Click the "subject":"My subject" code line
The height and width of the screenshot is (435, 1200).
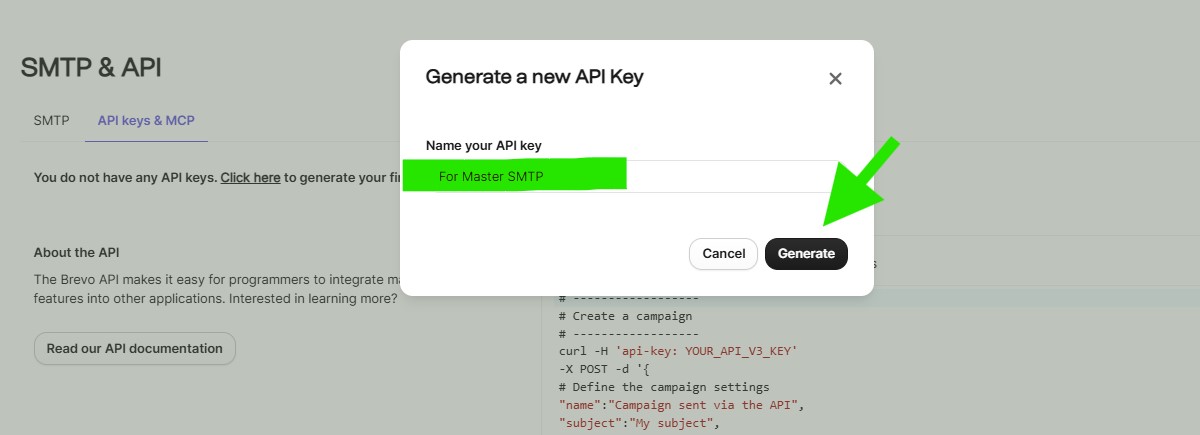coord(639,423)
